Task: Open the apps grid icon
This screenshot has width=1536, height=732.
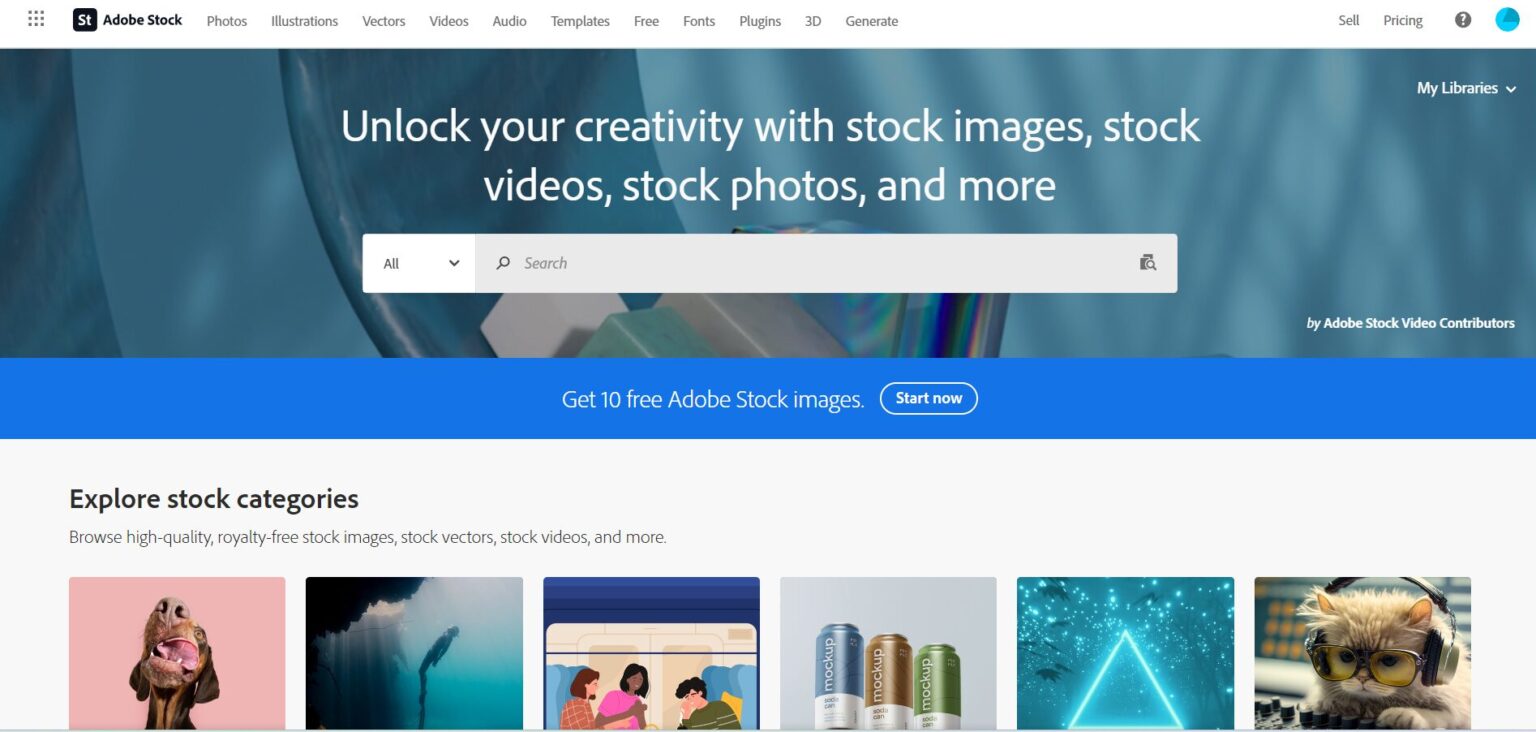Action: click(x=36, y=19)
